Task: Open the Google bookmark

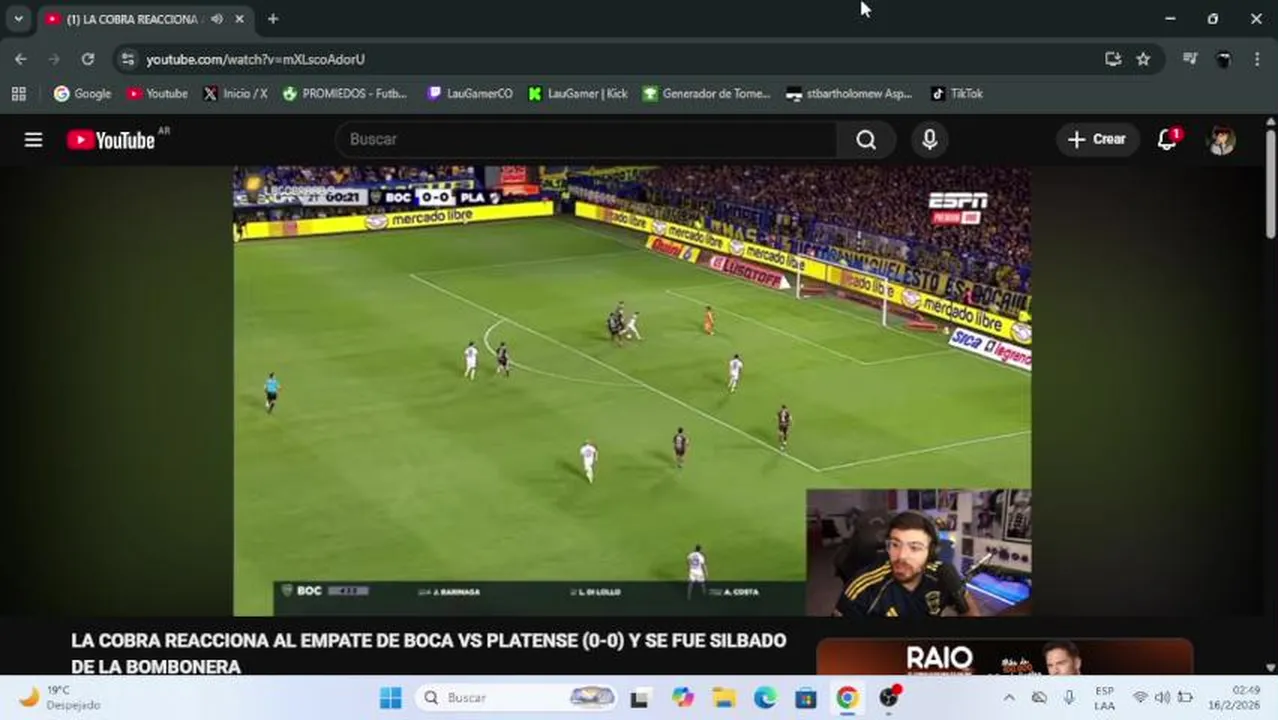Action: tap(83, 93)
